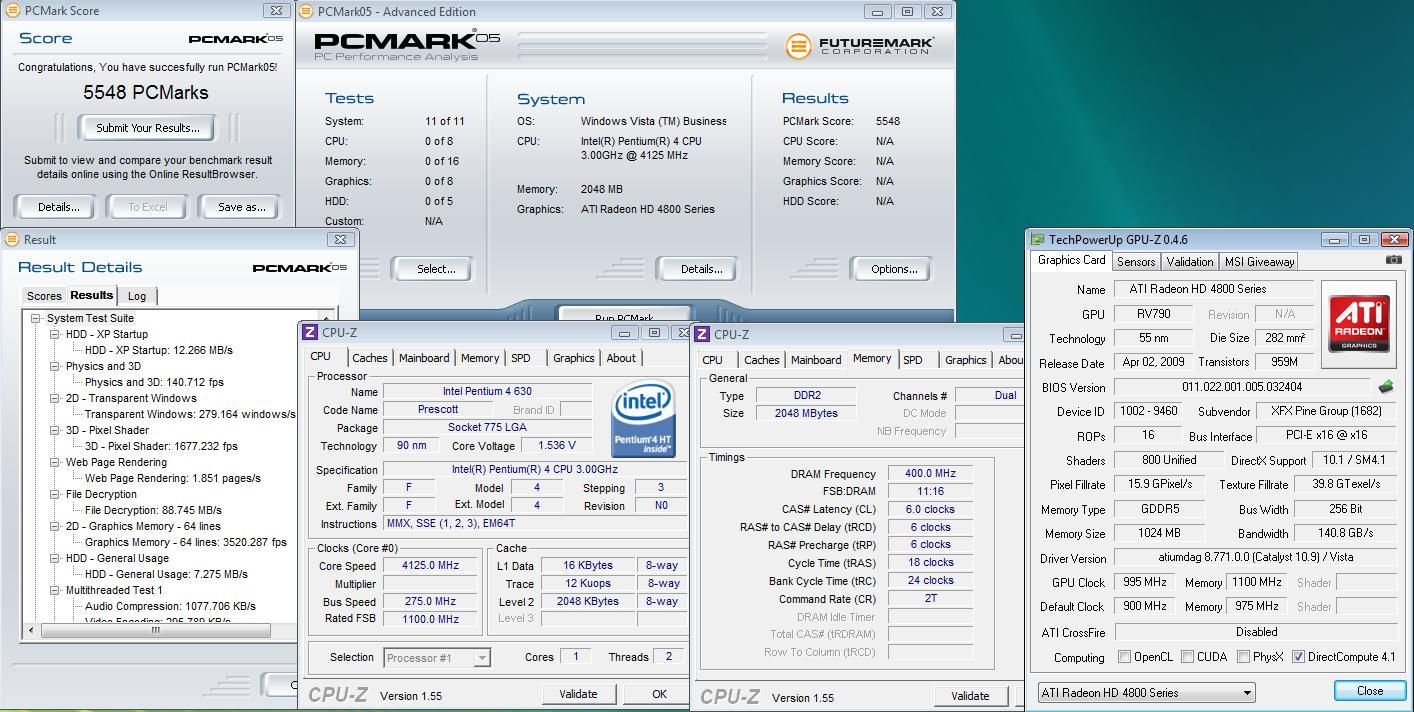Collapse the 2D - Transparent Windows node
Viewport: 1414px width, 712px height.
[55, 398]
